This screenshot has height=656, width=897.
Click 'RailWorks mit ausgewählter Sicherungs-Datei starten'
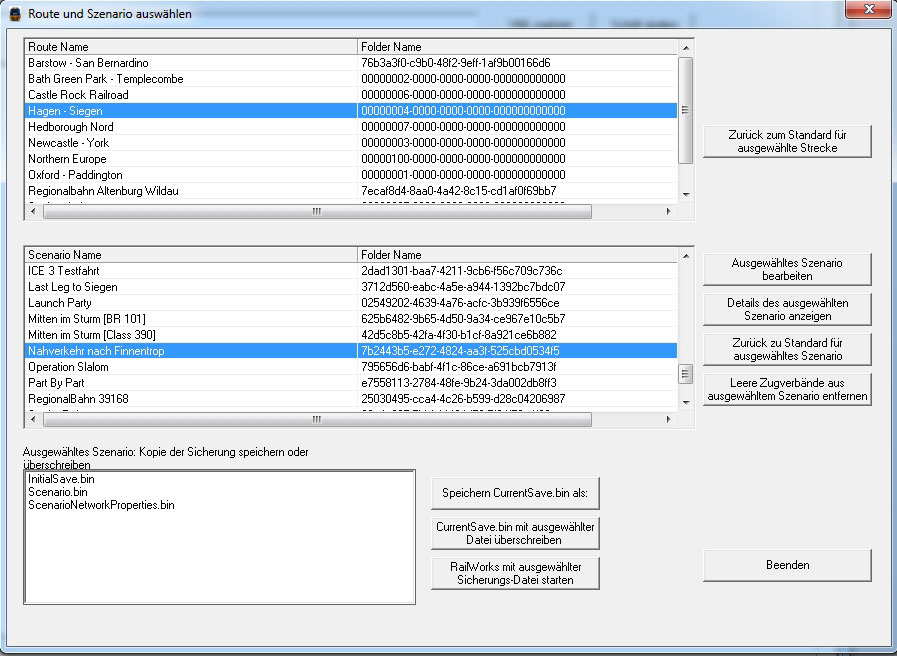coord(515,573)
